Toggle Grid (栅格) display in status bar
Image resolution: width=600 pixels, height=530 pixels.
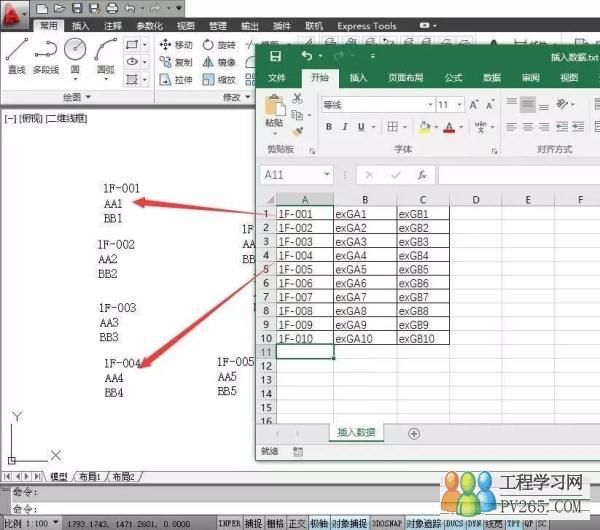275,523
